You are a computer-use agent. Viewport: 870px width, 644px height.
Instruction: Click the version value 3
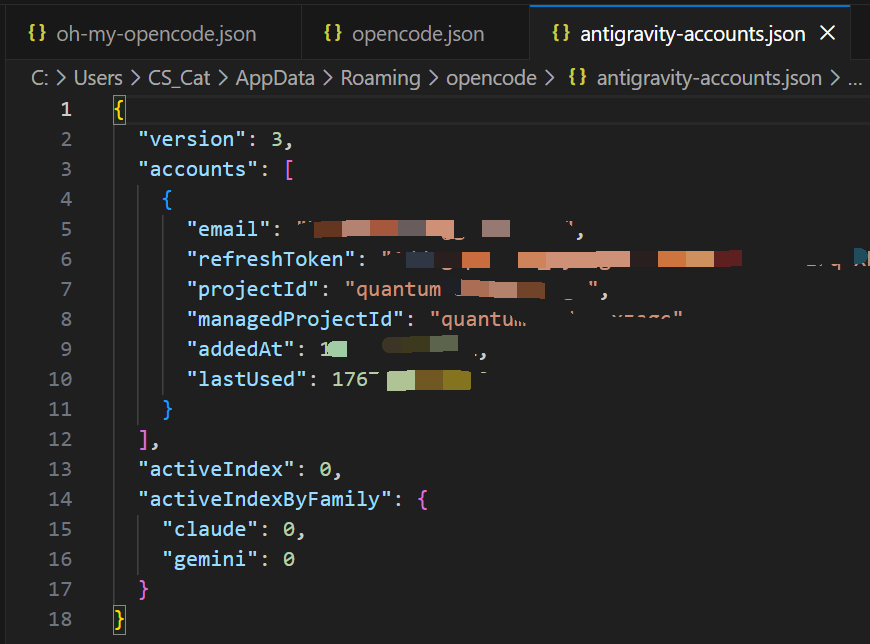coord(276,139)
